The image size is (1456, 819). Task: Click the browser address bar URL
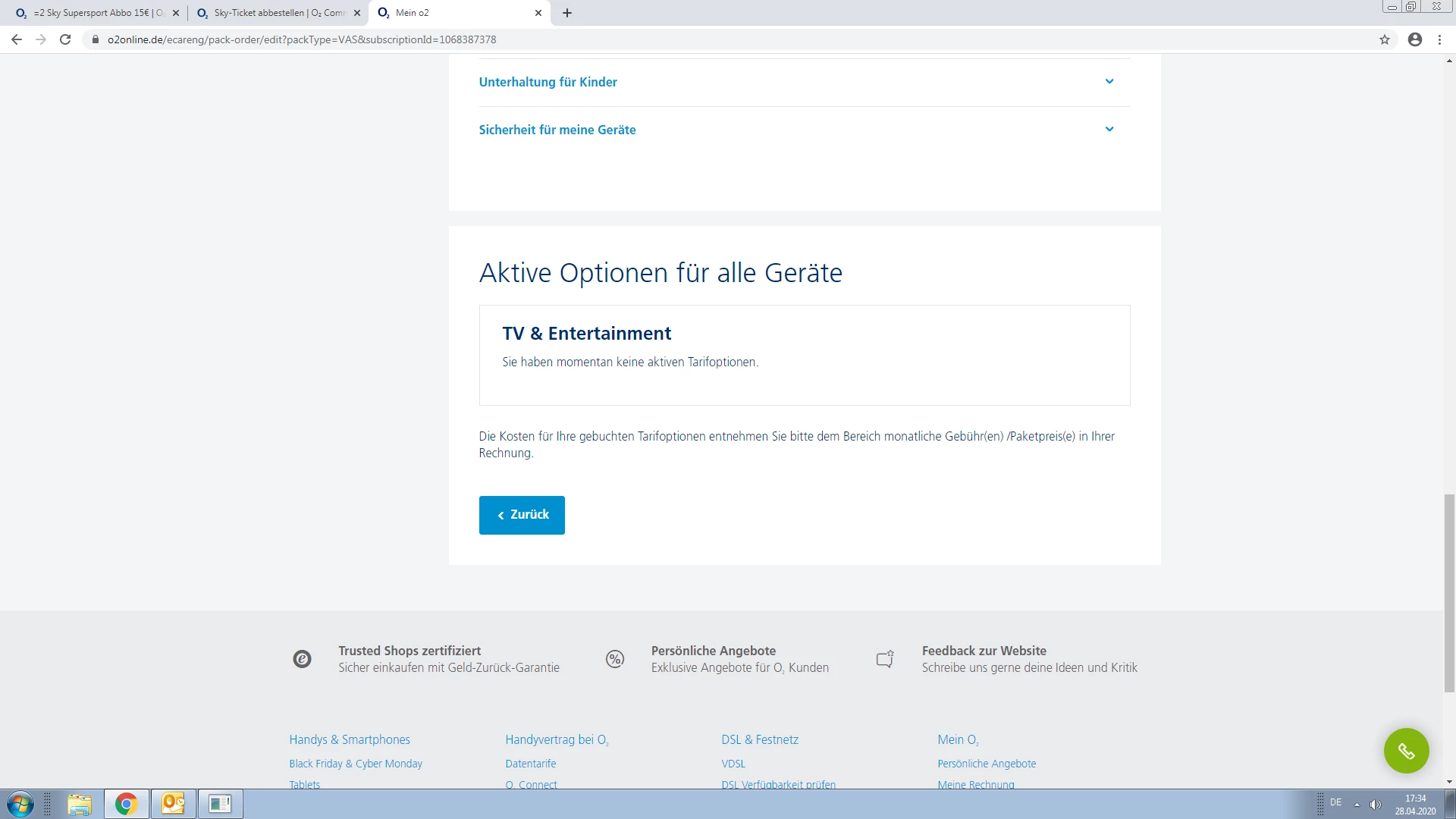coord(302,39)
